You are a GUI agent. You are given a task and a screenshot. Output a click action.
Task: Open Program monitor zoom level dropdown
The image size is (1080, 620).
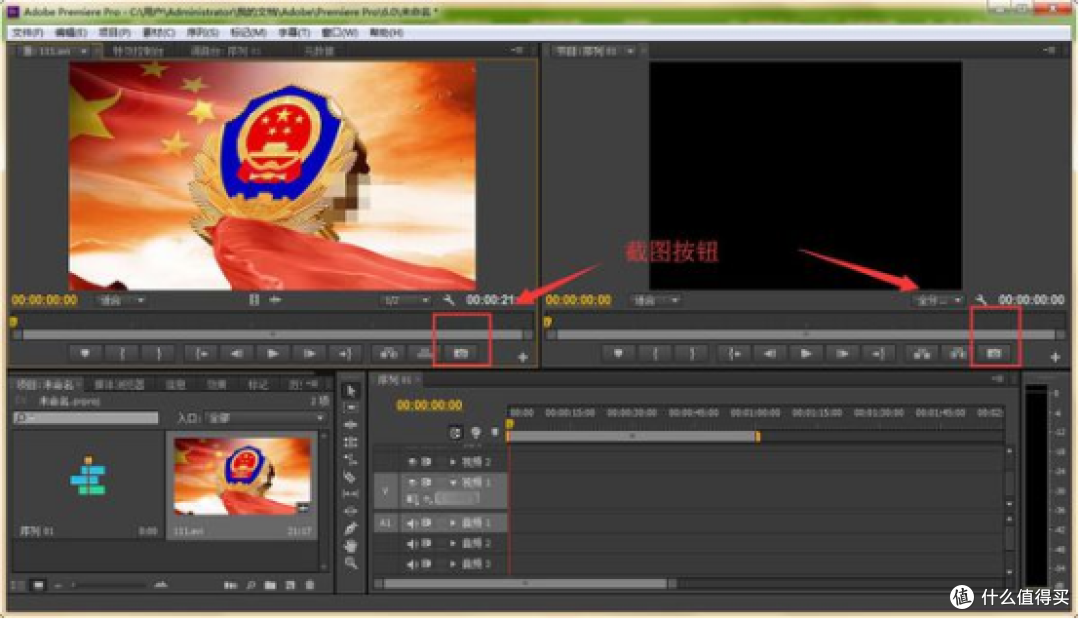click(x=655, y=300)
